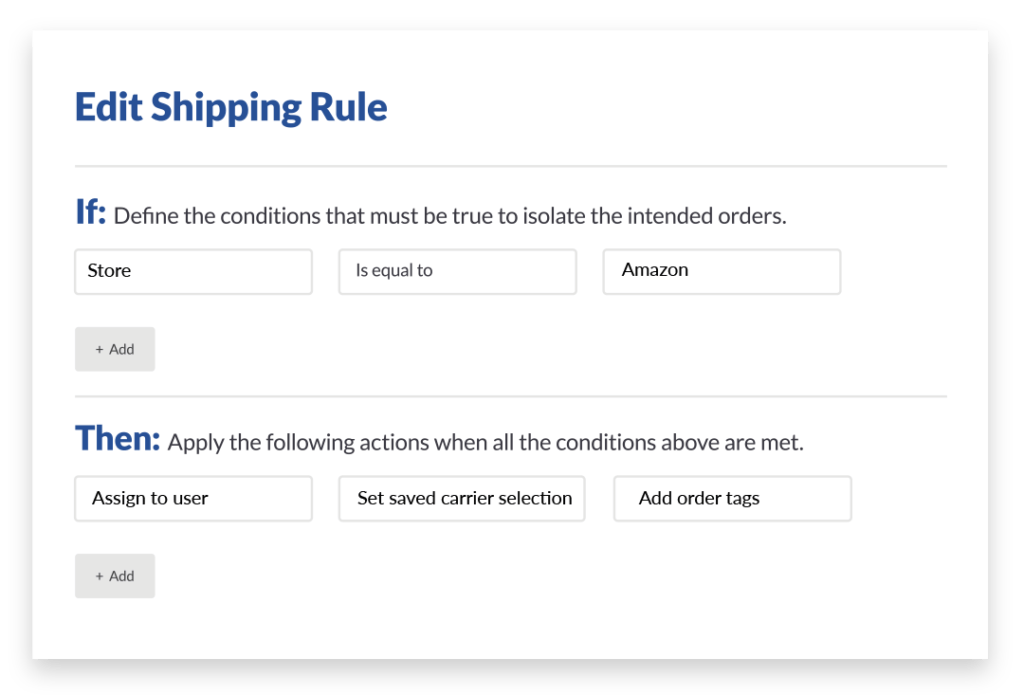Open the 'Is equal to' operator dropdown
Viewport: 1024px width, 695px height.
point(457,271)
